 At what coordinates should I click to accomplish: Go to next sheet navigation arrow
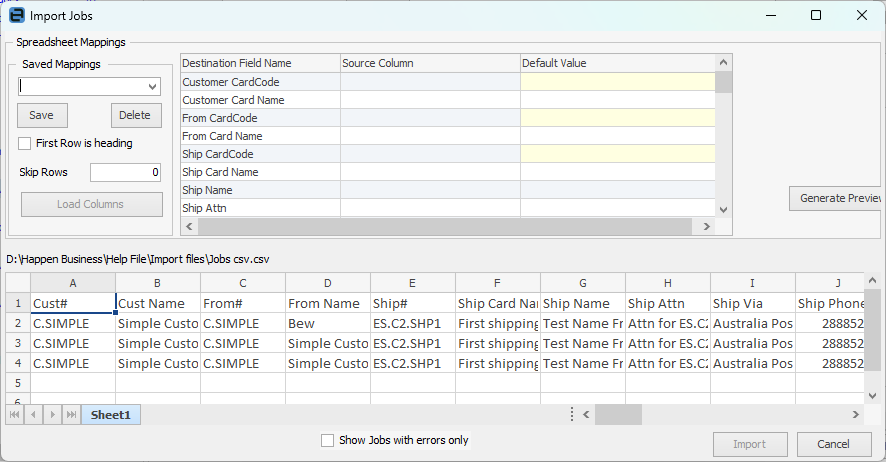coord(53,415)
